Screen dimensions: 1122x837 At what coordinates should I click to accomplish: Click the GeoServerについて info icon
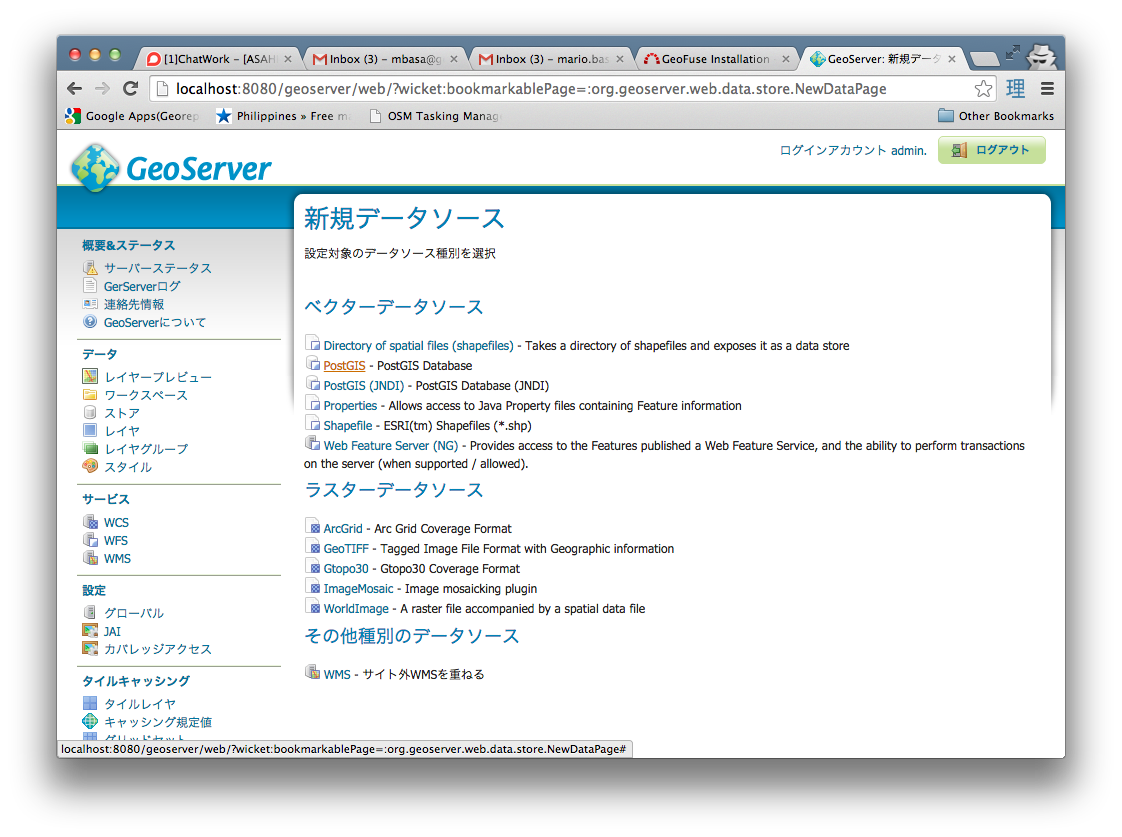(x=90, y=322)
